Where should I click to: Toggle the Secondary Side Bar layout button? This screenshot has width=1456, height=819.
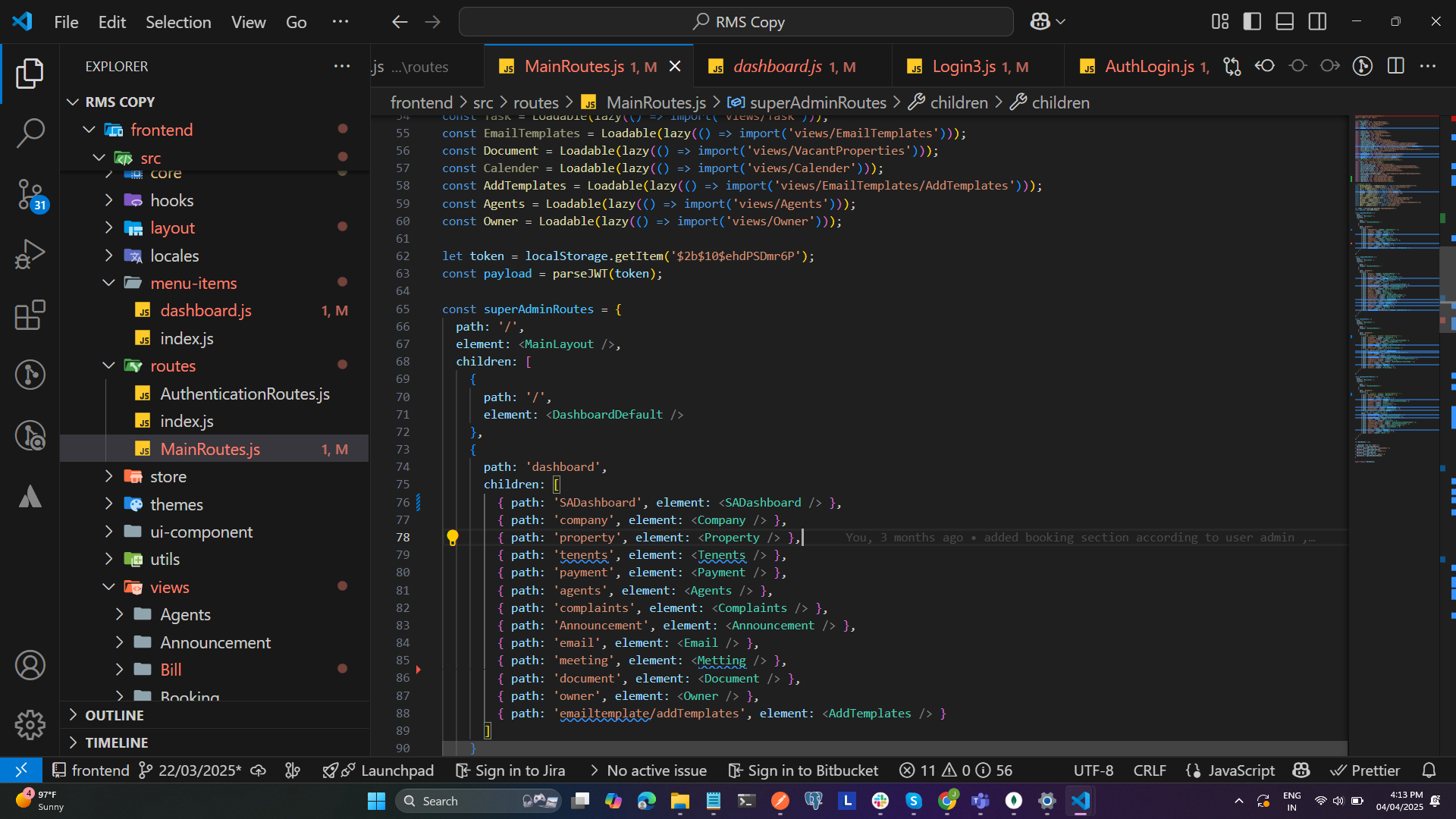1318,21
